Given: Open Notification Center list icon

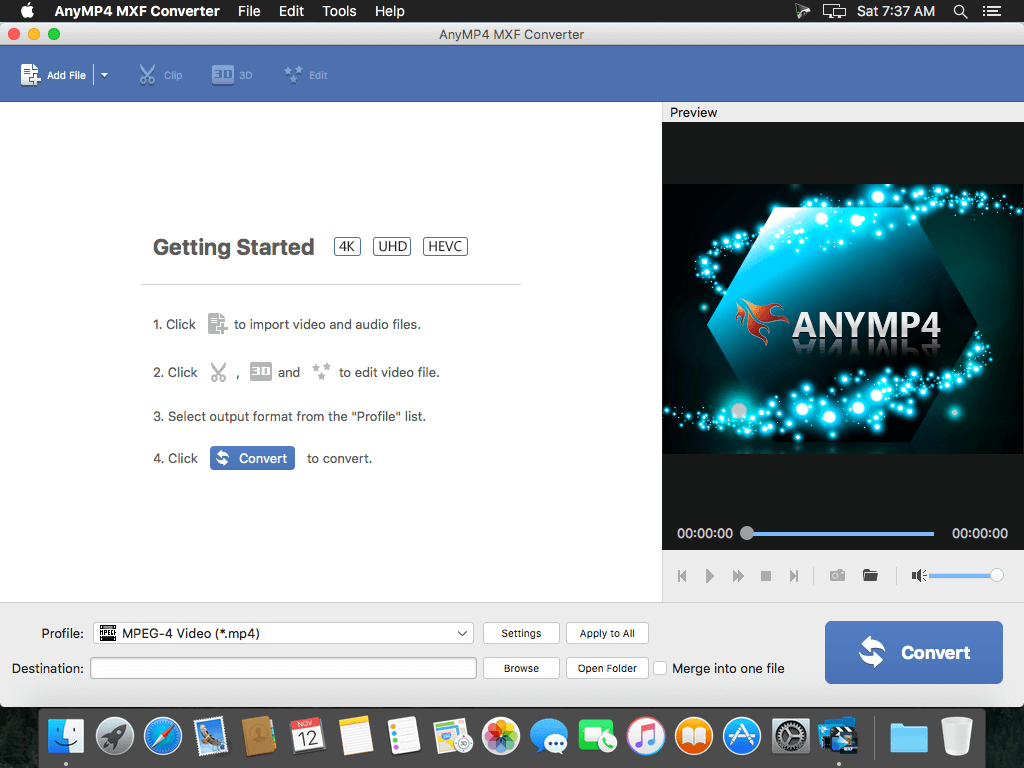Looking at the screenshot, I should coord(991,11).
